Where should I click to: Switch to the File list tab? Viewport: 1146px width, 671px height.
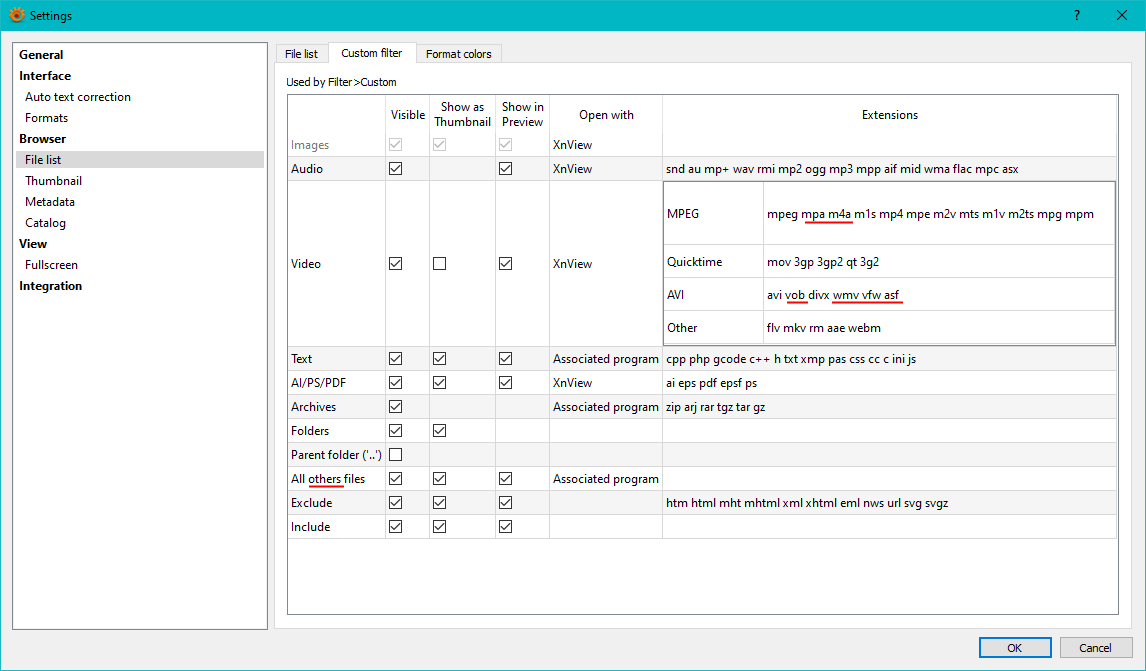point(301,54)
